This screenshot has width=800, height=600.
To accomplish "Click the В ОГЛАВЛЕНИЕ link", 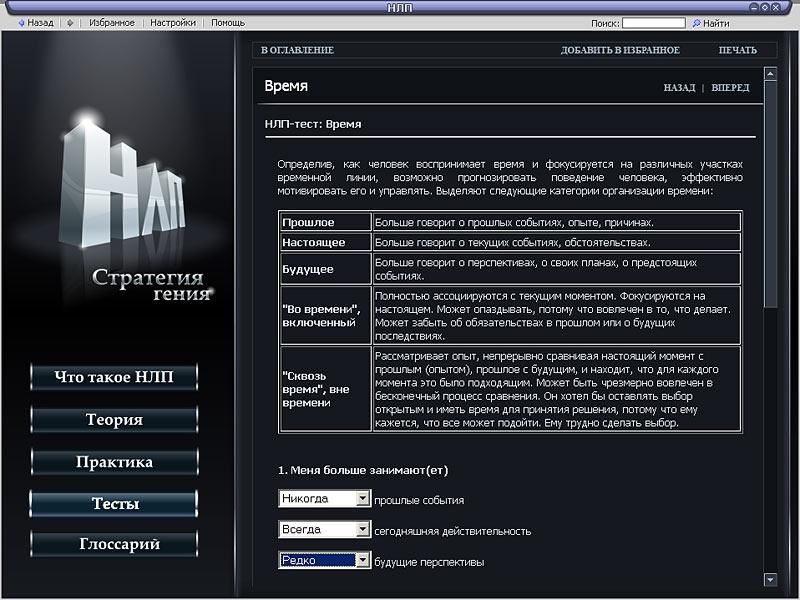I will pyautogui.click(x=297, y=50).
